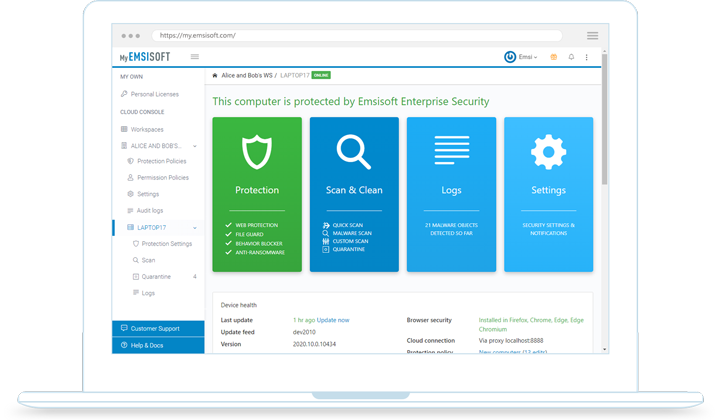Screen dimensions: 718x420
Task: Open Scan under LAPTOP17
Action: pyautogui.click(x=148, y=260)
